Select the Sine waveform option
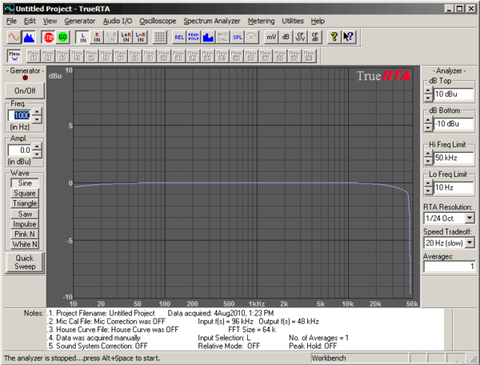Image resolution: width=480 pixels, height=365 pixels. 25,183
